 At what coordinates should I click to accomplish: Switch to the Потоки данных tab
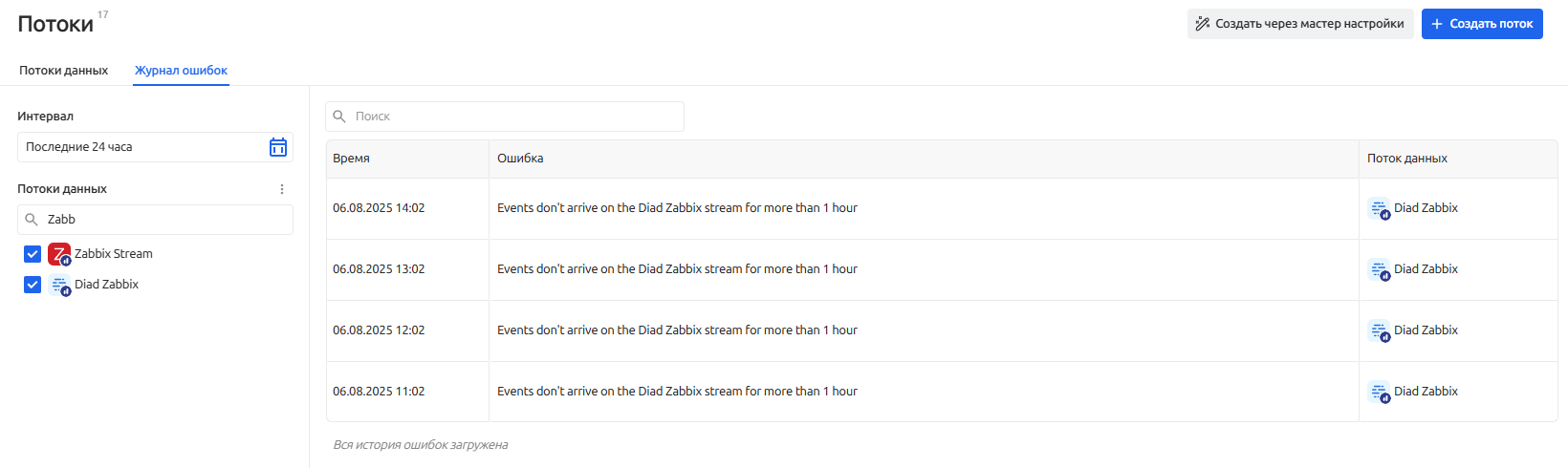click(63, 71)
